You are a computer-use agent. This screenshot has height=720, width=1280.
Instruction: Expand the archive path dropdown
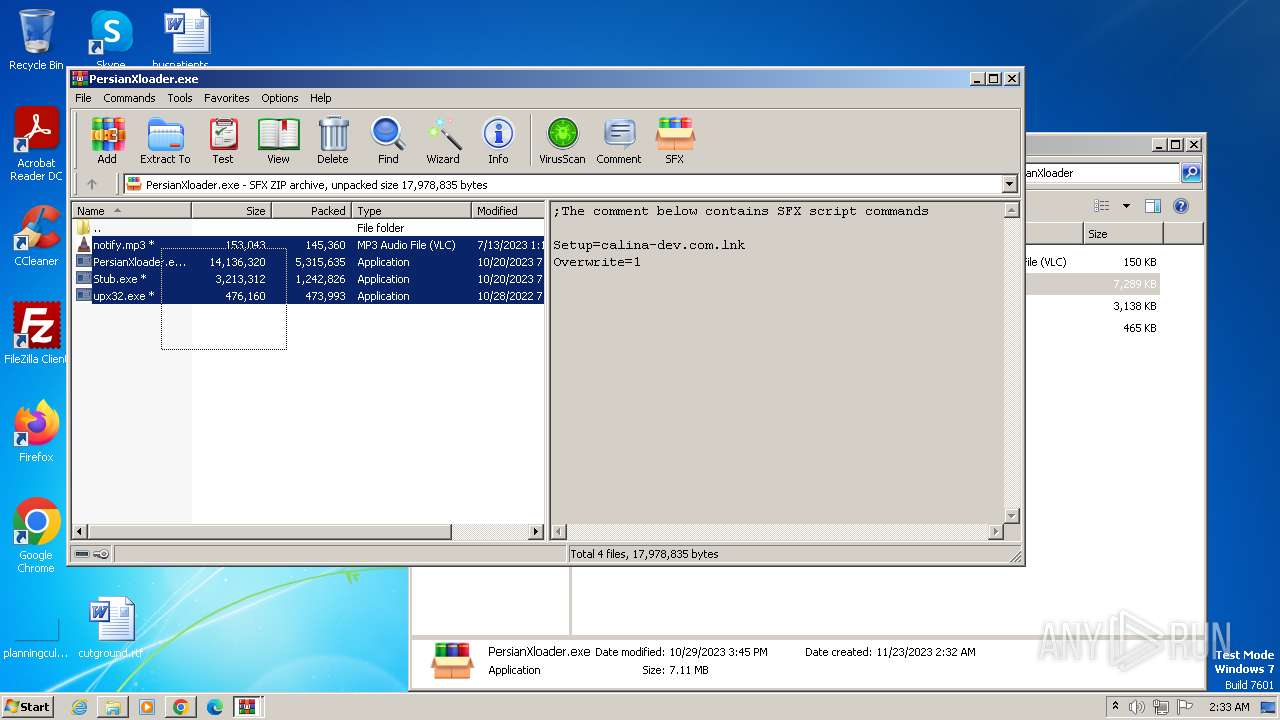click(x=1009, y=184)
